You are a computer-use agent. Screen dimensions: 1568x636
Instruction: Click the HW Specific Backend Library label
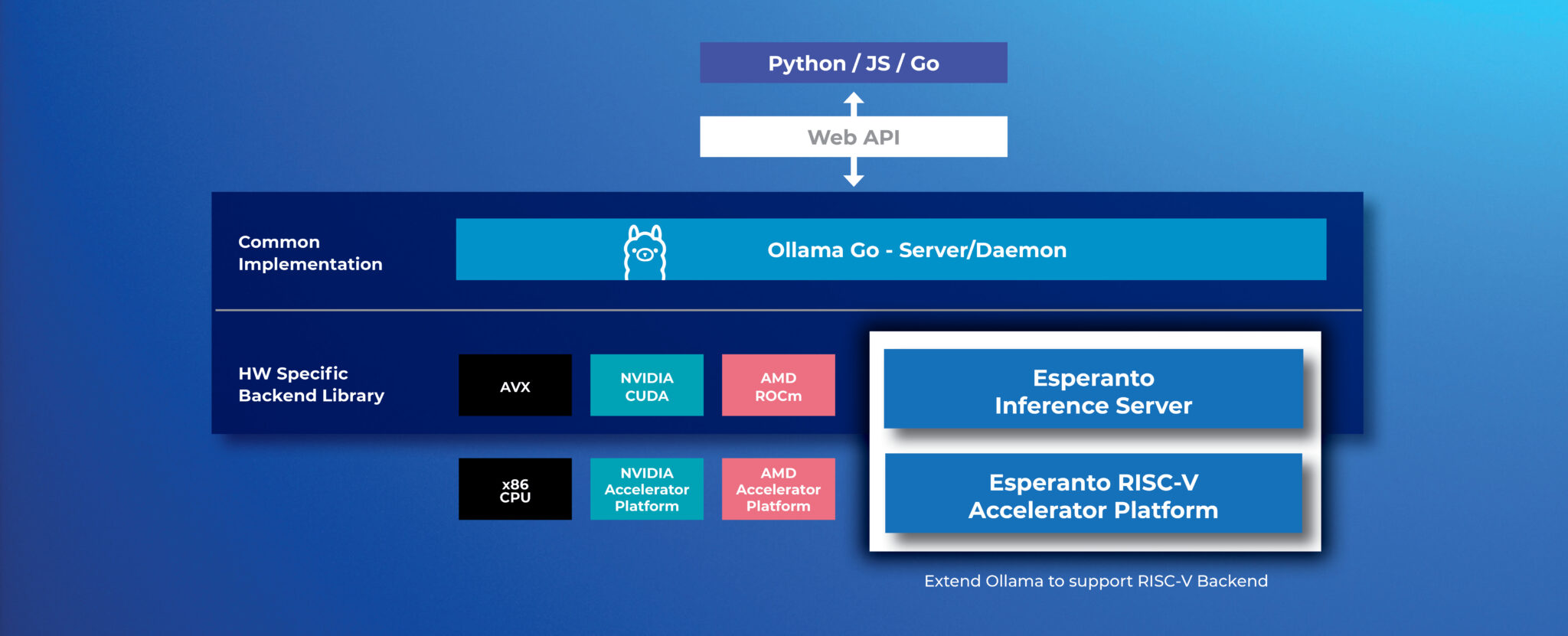click(x=311, y=384)
